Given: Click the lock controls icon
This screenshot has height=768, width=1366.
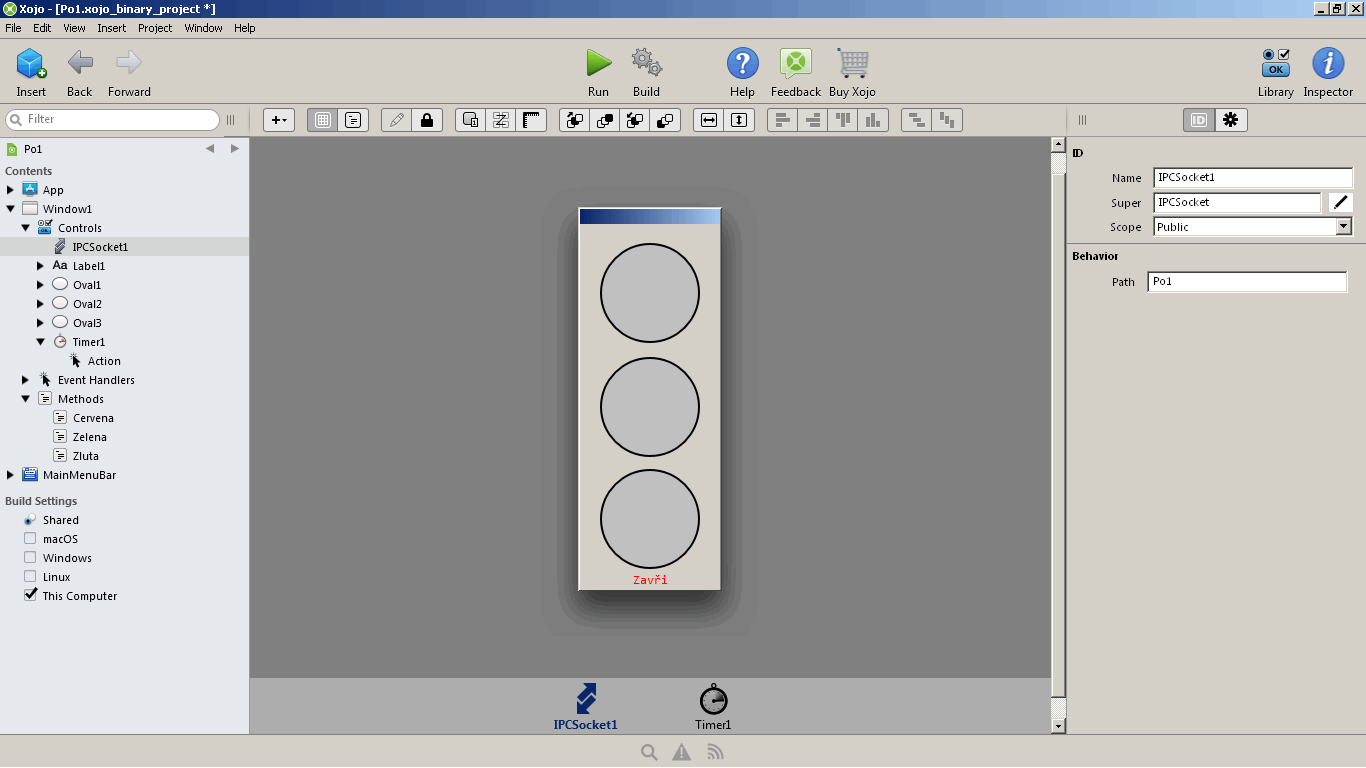Looking at the screenshot, I should coord(427,120).
